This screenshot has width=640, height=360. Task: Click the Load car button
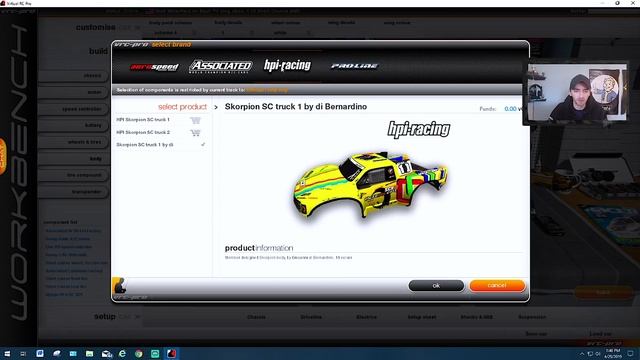pos(600,334)
